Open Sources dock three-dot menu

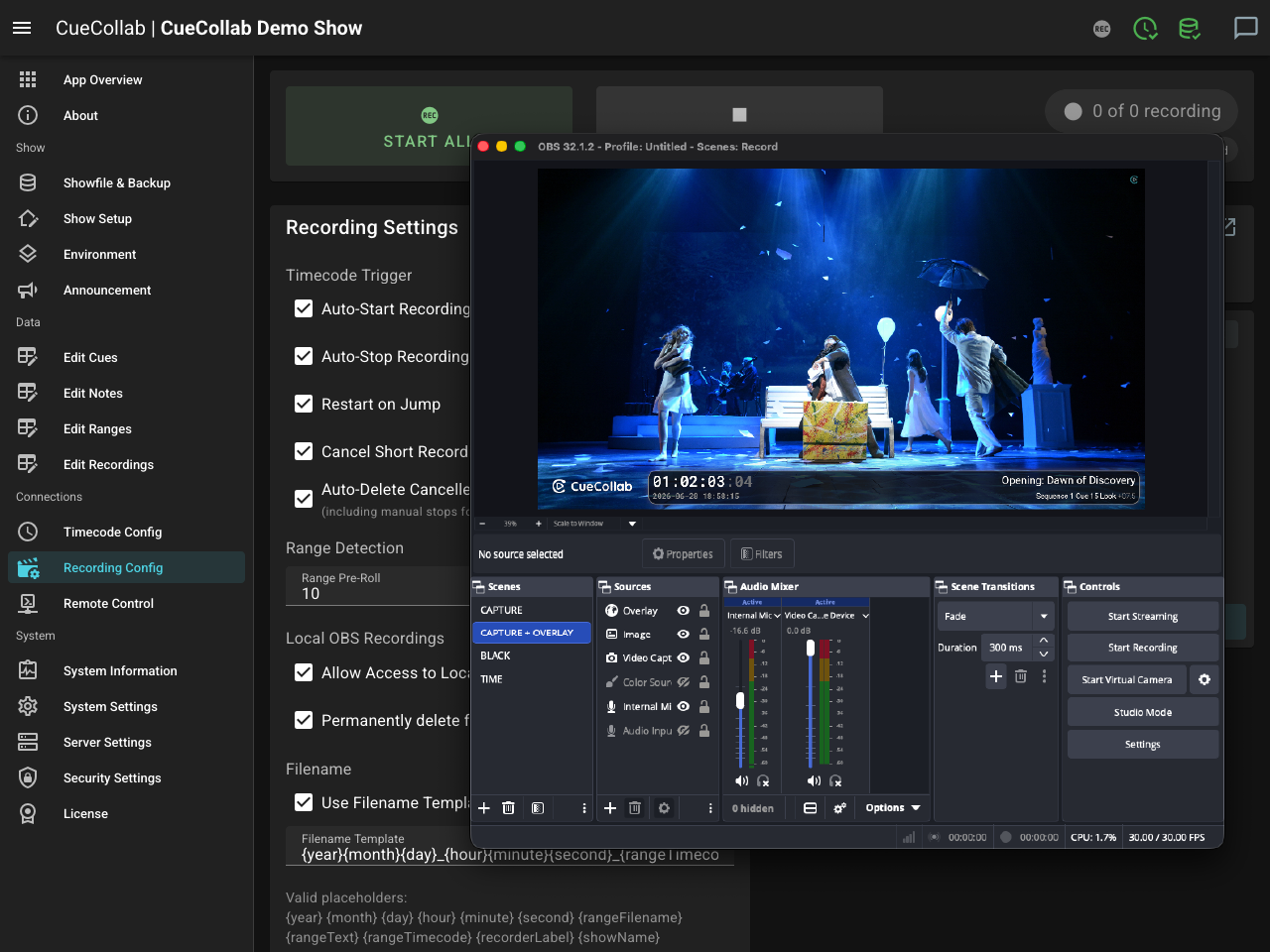tap(710, 808)
